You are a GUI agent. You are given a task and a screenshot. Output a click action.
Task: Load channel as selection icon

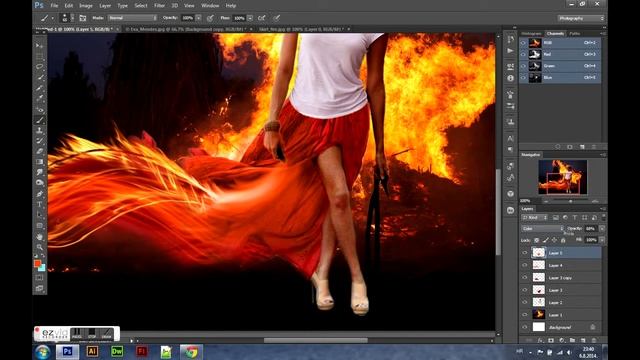coord(558,147)
